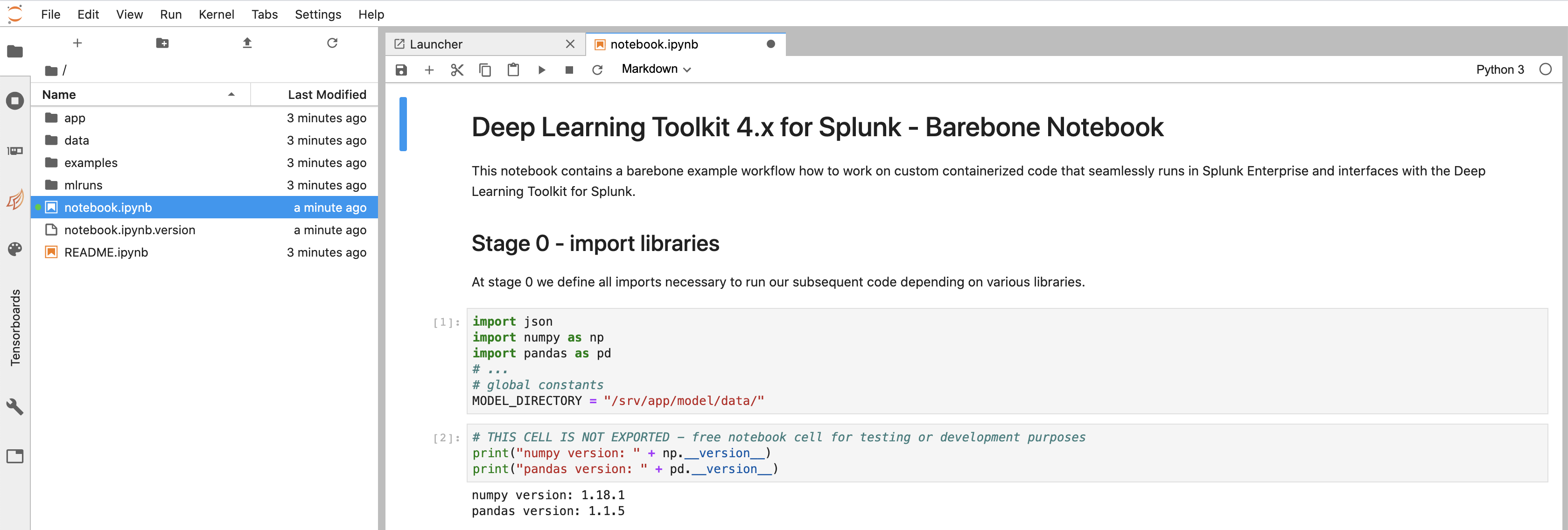The height and width of the screenshot is (530, 1568).
Task: Open the Help menu
Action: (x=371, y=14)
